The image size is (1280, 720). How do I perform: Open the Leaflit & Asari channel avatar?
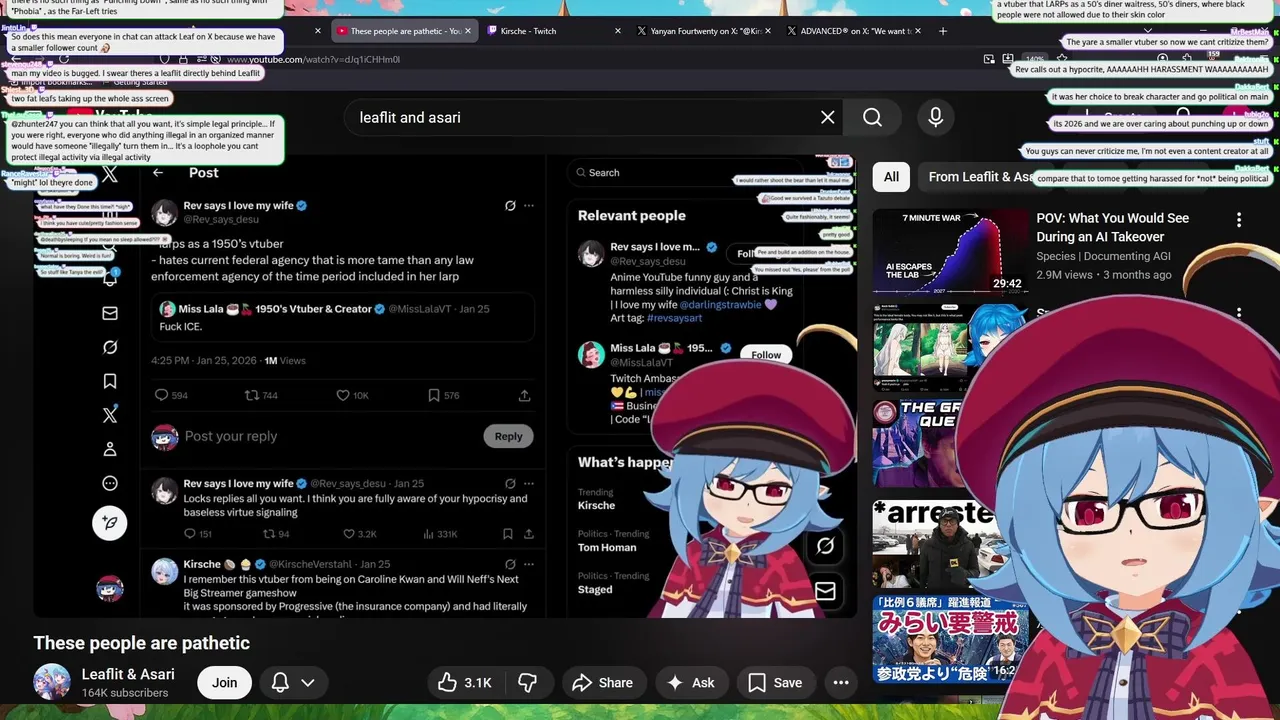coord(52,682)
